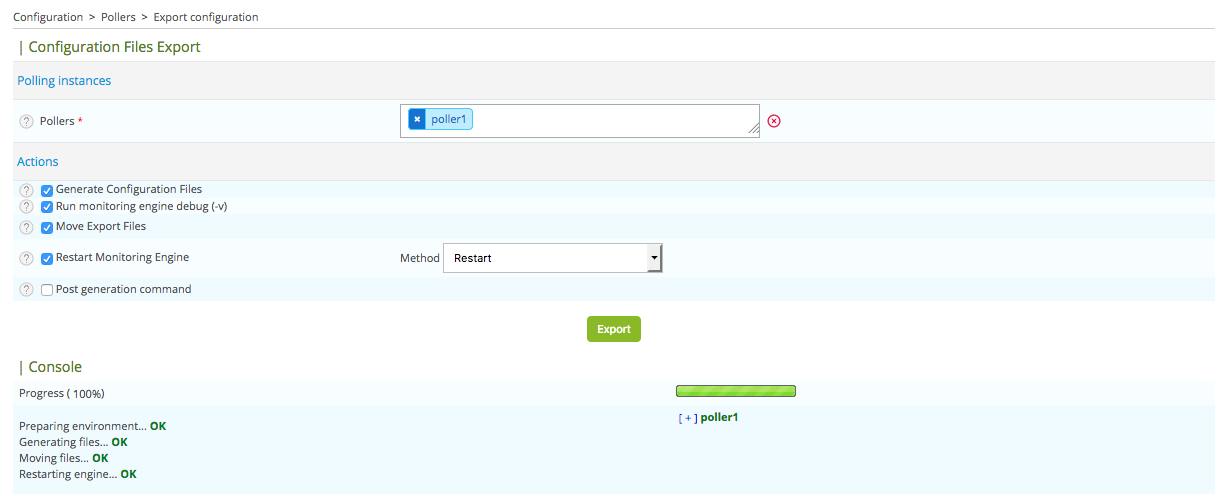Click help icon beside Post generation command
This screenshot has height=496, width=1220.
27,290
